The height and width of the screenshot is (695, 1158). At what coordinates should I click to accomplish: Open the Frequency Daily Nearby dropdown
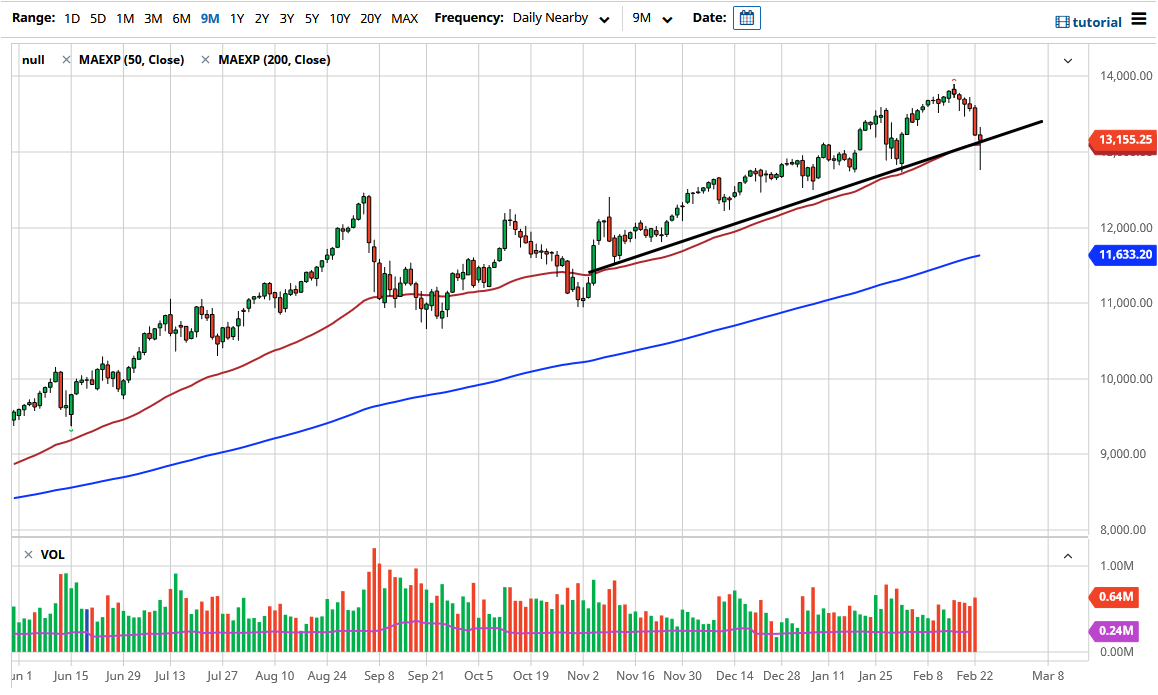[x=560, y=18]
